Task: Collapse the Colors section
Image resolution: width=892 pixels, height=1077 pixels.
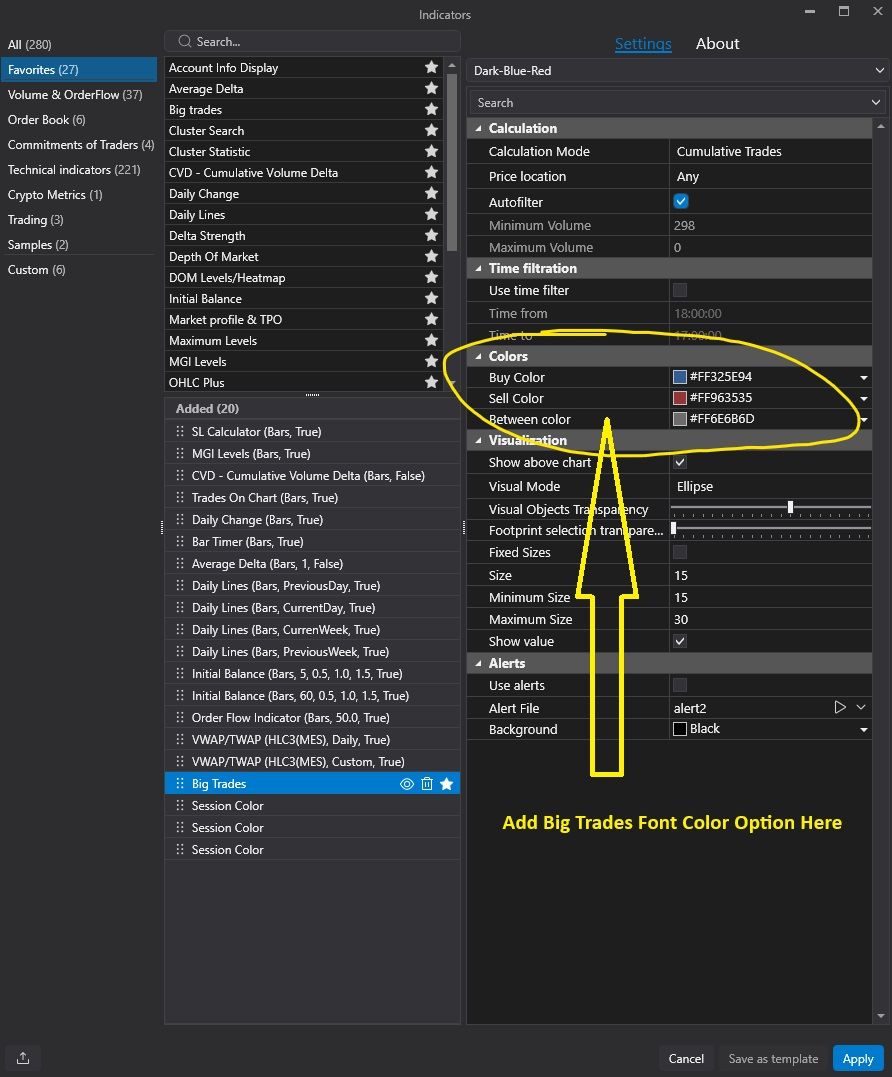Action: [479, 356]
